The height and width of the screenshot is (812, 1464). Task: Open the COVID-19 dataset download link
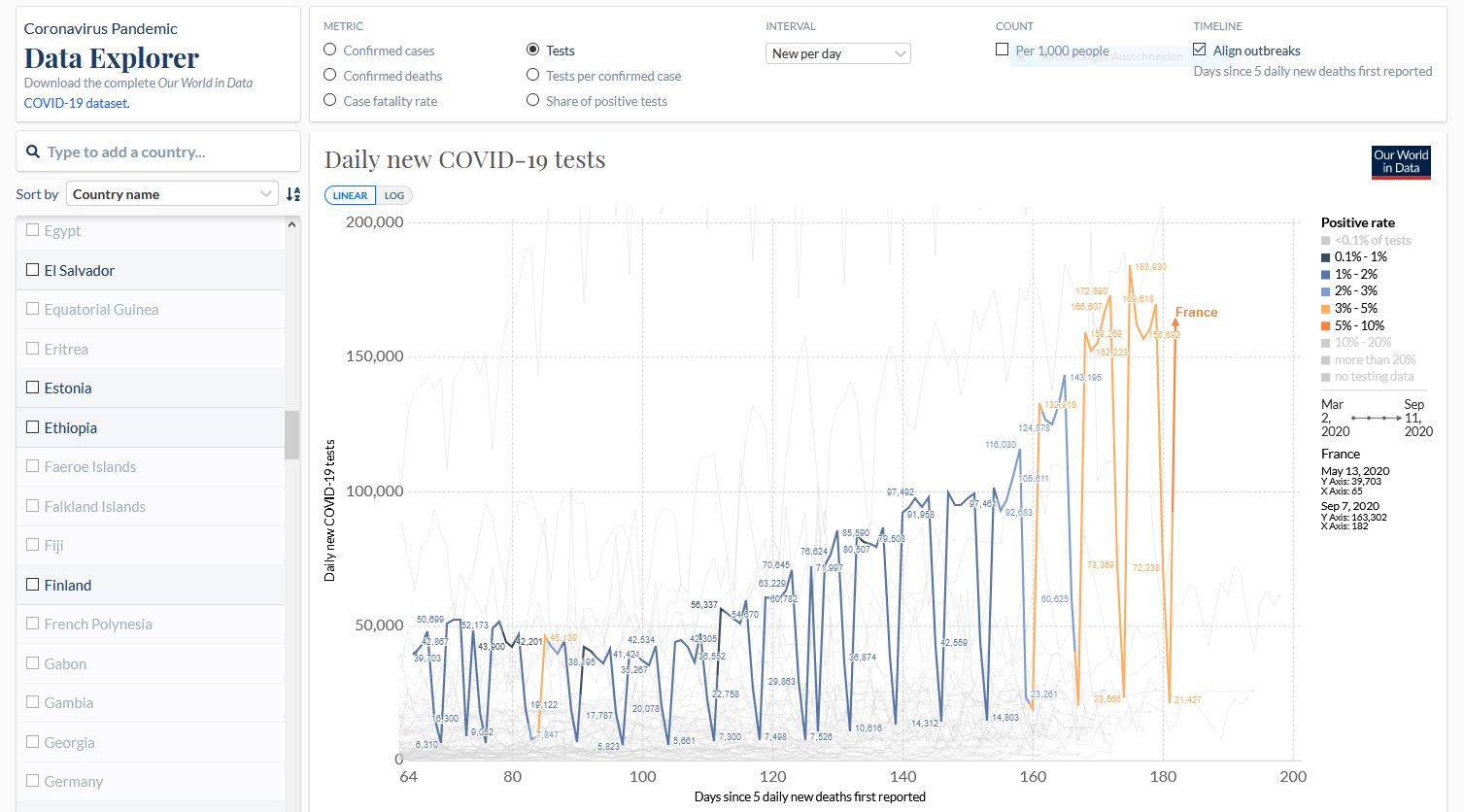[76, 103]
